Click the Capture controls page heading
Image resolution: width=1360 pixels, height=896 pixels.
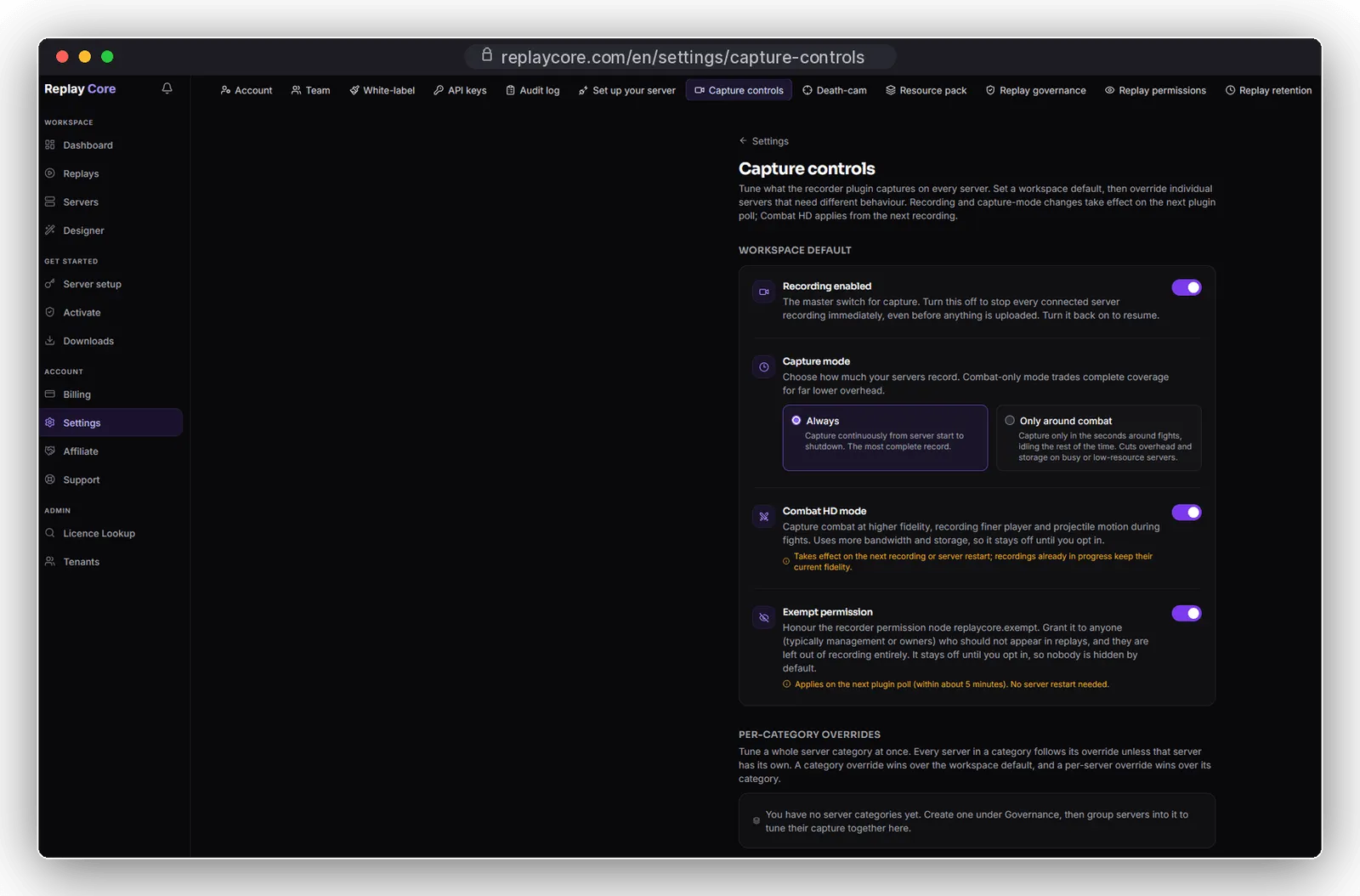coord(807,168)
